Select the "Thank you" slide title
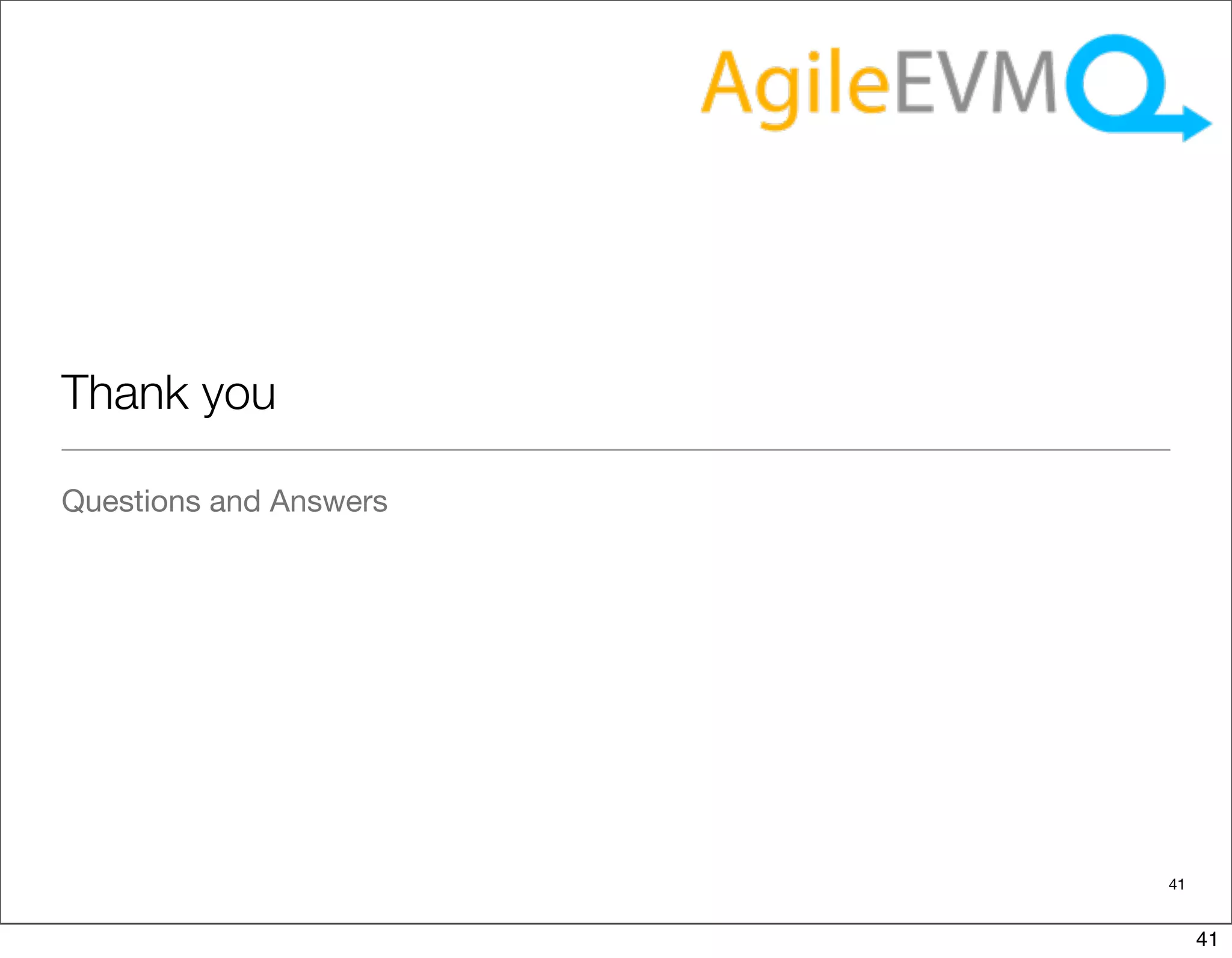The height and width of the screenshot is (958, 1232). (168, 393)
